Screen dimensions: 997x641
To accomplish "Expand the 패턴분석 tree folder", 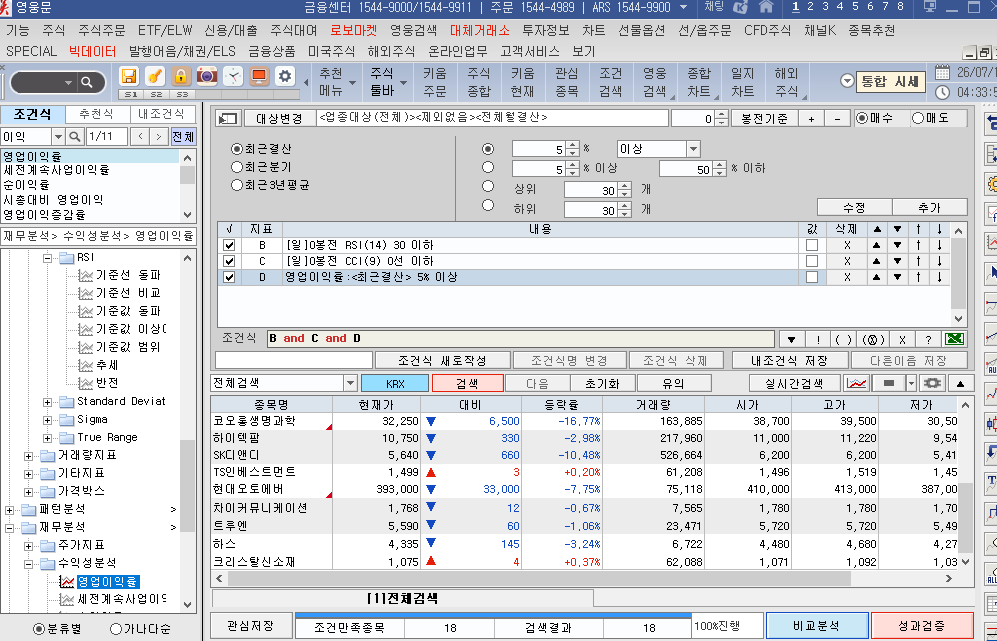I will coord(10,510).
